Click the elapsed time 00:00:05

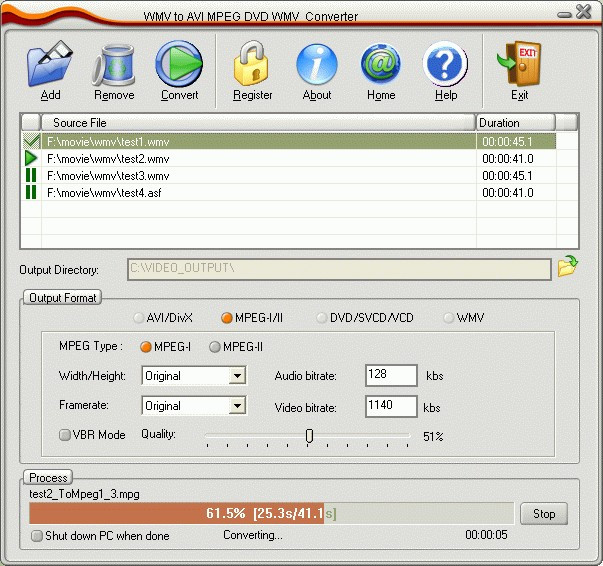pyautogui.click(x=486, y=535)
